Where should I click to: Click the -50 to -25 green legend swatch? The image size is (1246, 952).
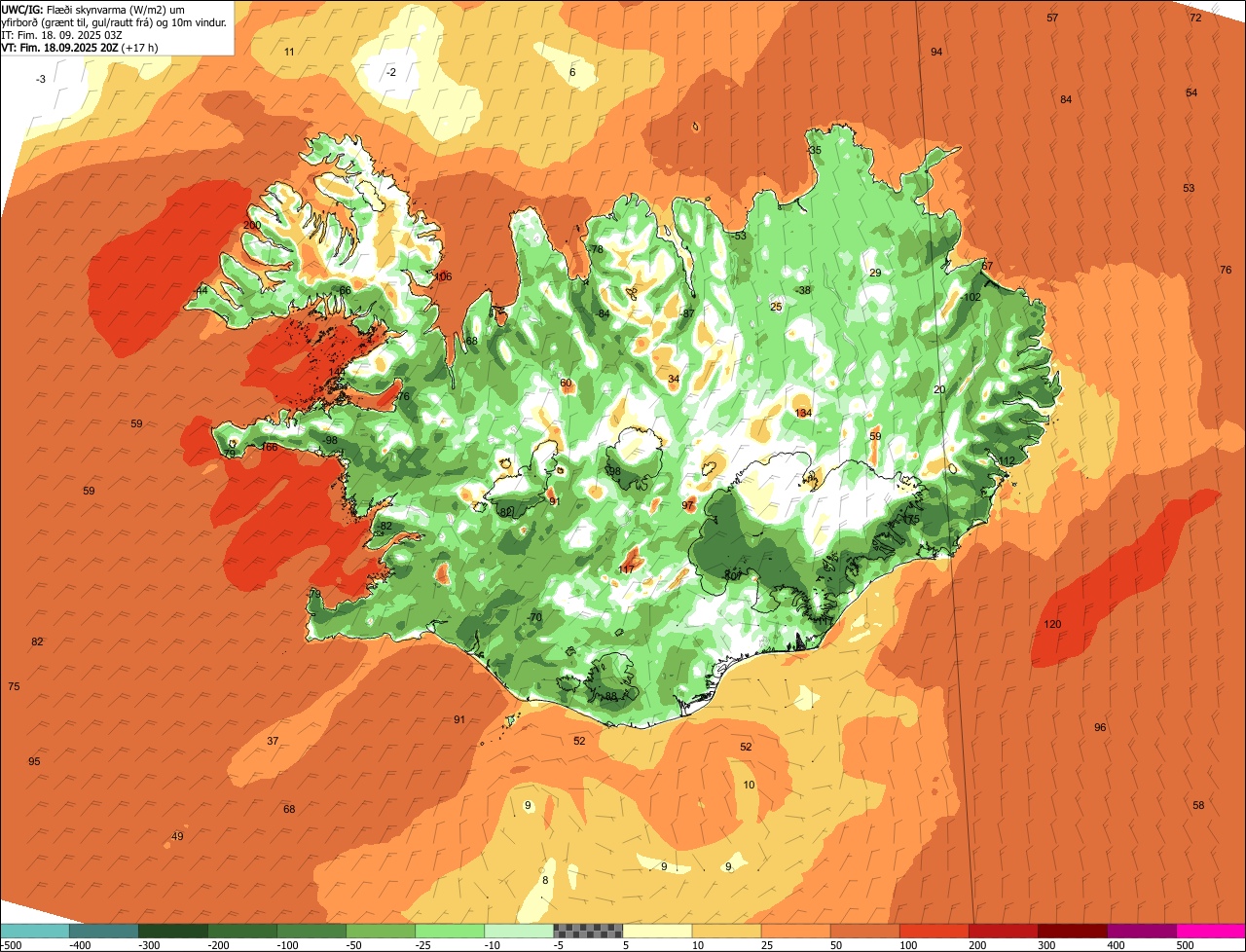[380, 931]
